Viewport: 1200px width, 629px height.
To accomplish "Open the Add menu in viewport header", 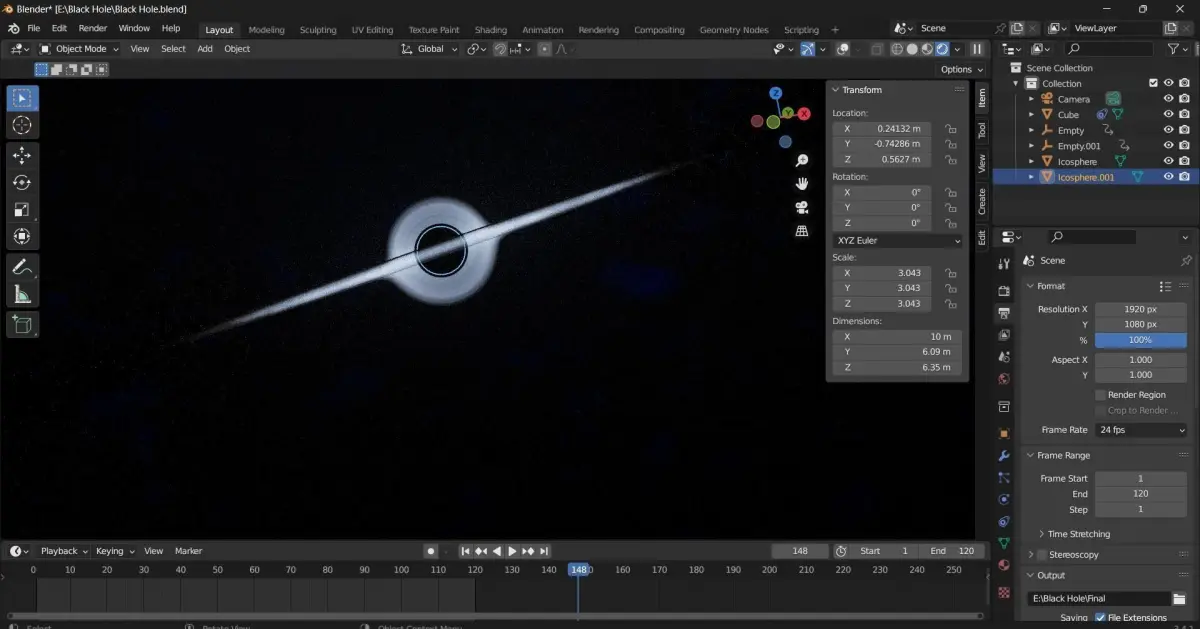I will tap(205, 48).
